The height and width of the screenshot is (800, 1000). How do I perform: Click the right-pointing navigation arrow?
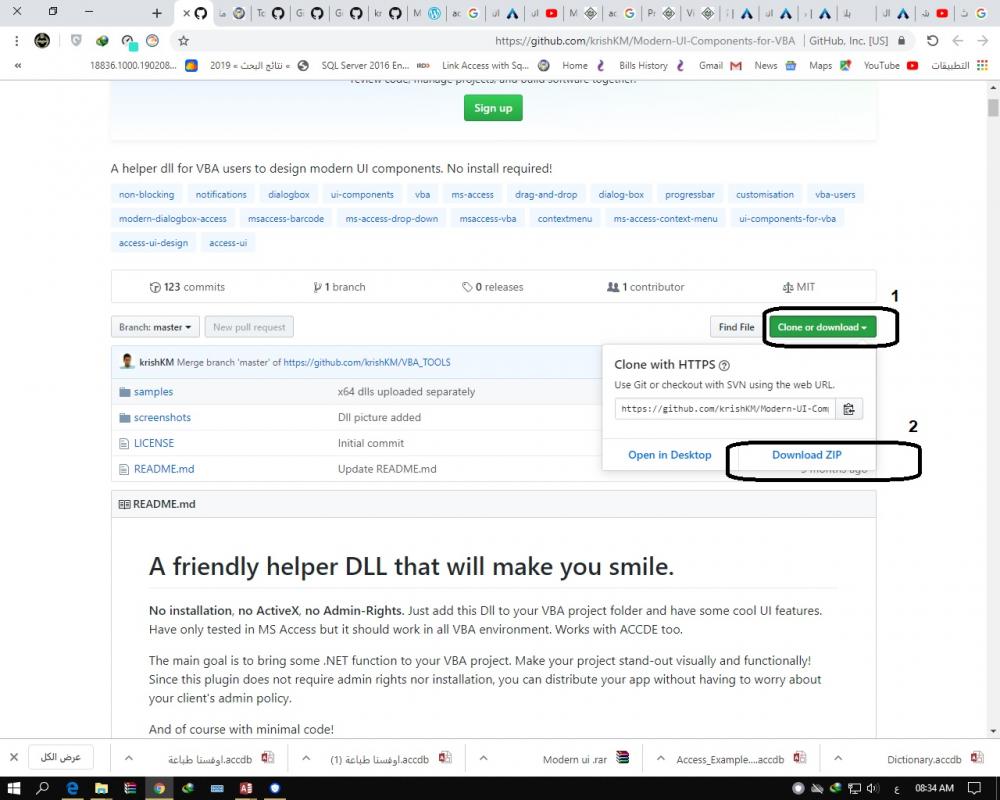982,41
